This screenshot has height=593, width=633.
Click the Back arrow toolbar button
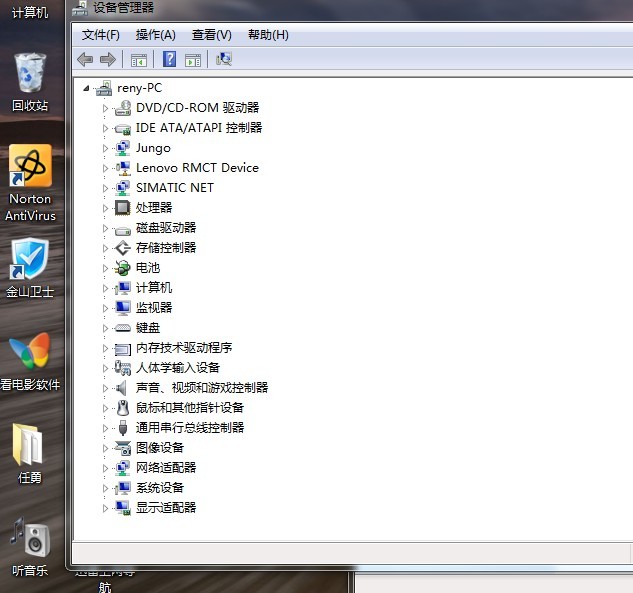pyautogui.click(x=85, y=60)
